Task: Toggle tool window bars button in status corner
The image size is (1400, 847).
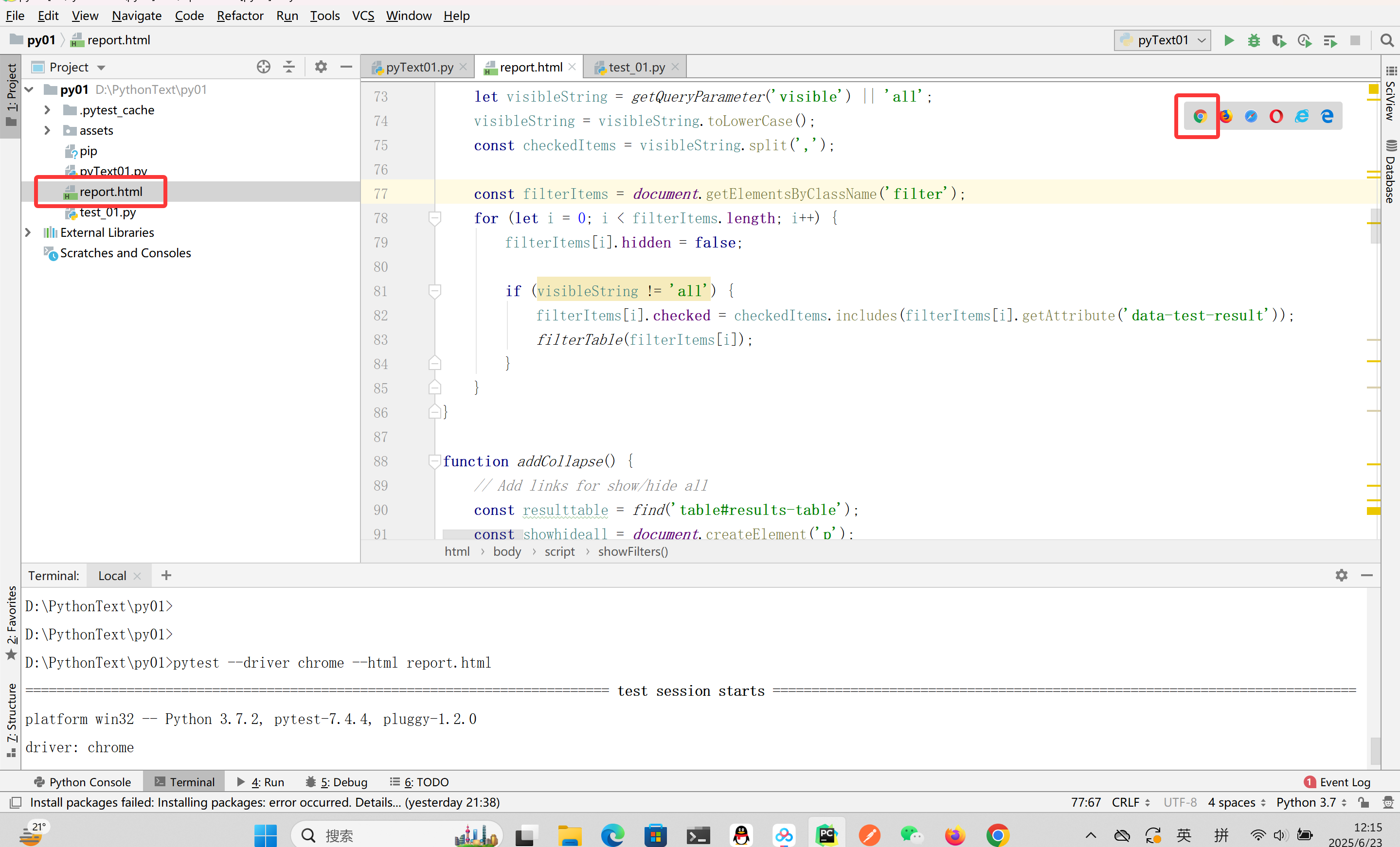Action: (x=16, y=802)
